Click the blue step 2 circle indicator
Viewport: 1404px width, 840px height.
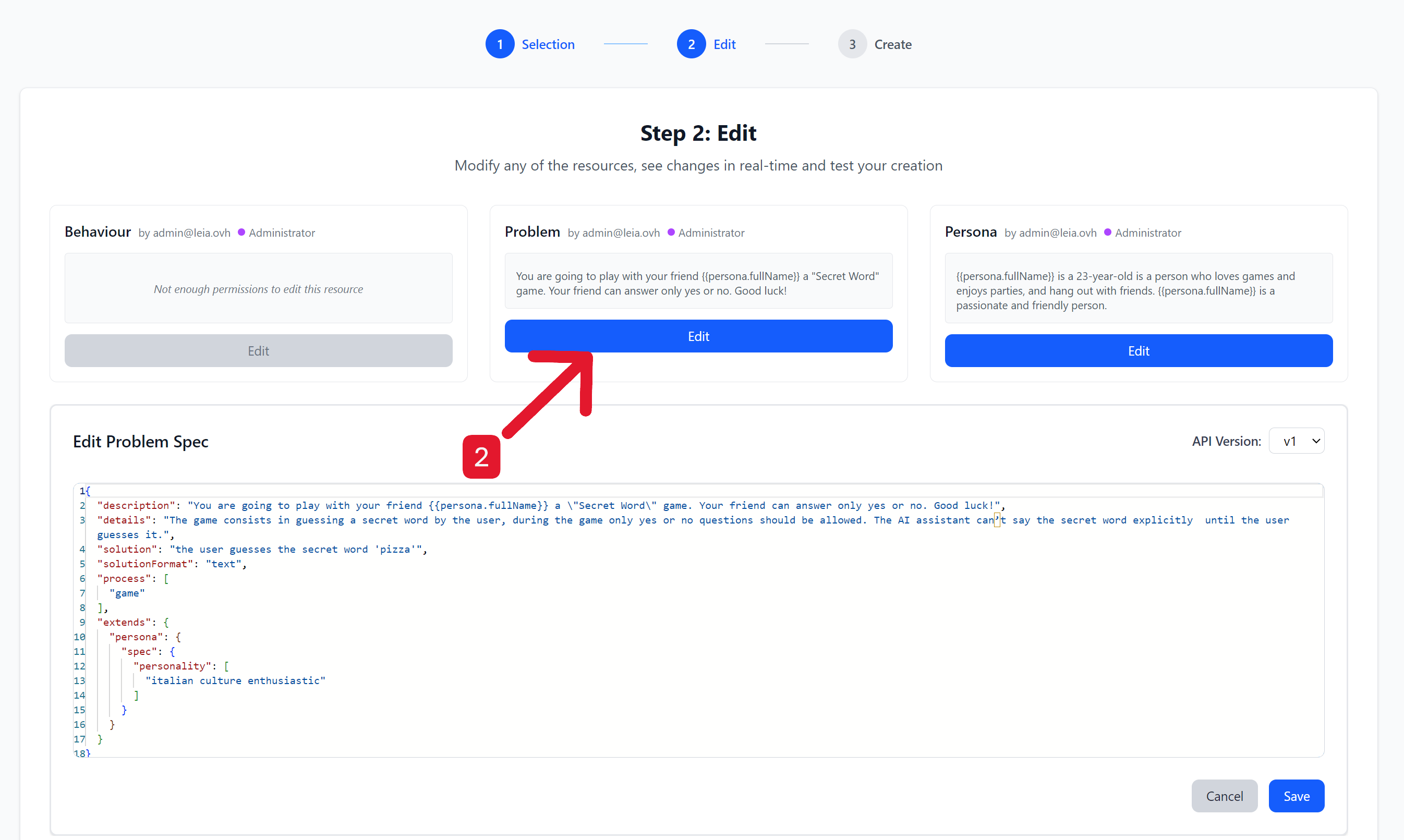[x=691, y=44]
